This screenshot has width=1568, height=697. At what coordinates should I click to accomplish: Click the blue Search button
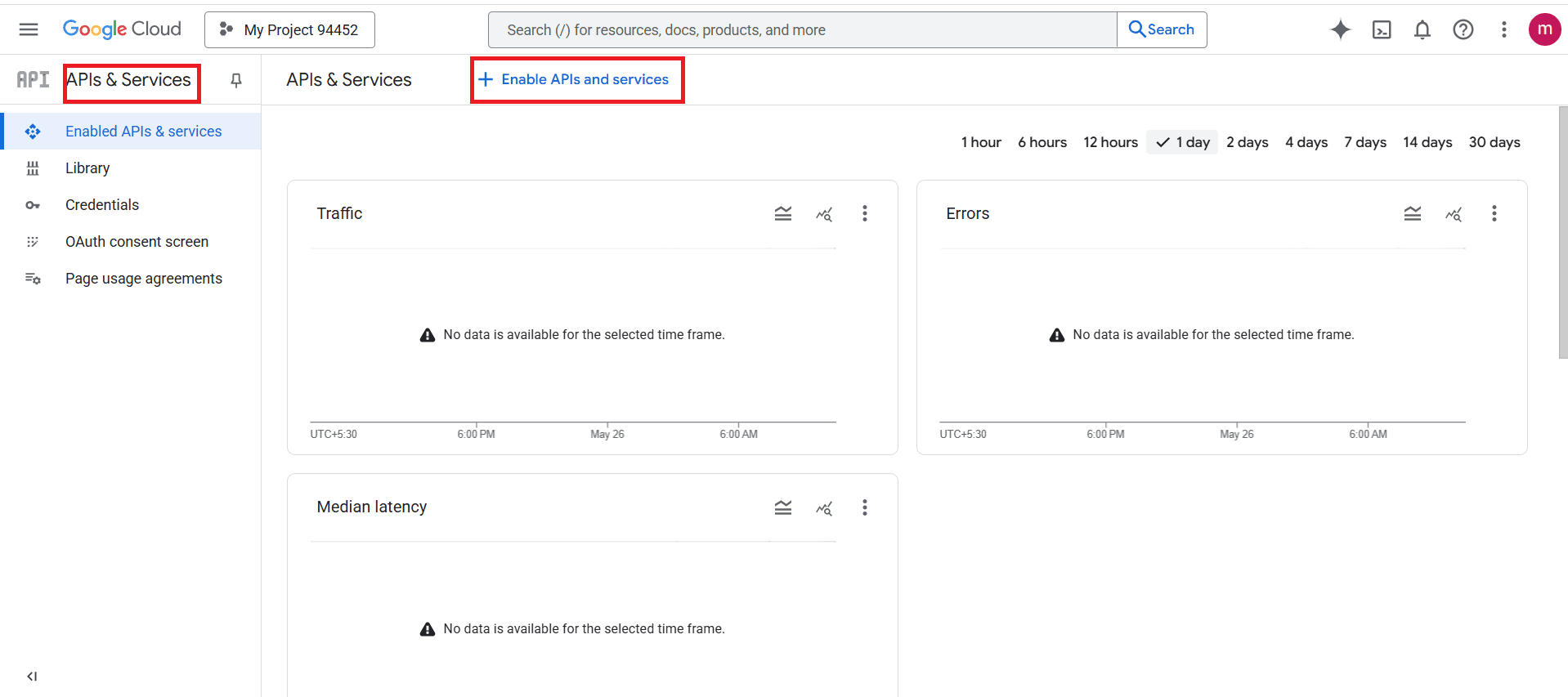click(1162, 29)
